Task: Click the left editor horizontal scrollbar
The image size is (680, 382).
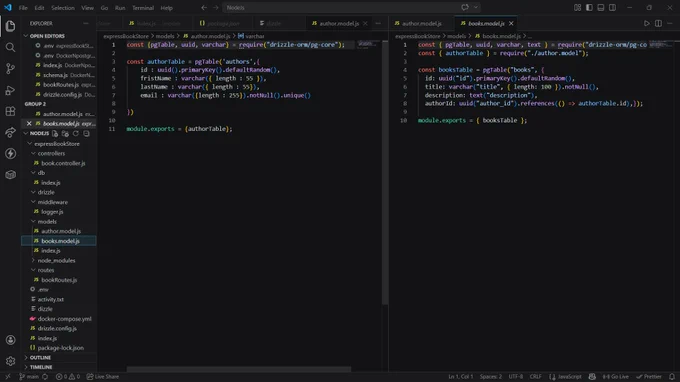Action: (x=239, y=369)
